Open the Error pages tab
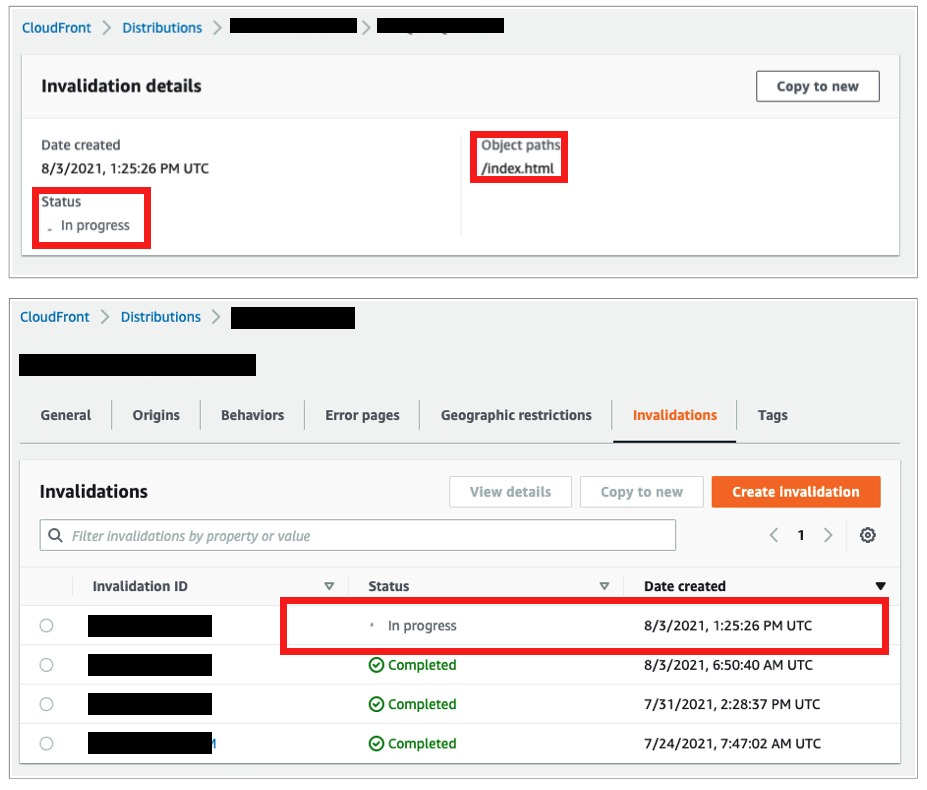 pyautogui.click(x=362, y=415)
